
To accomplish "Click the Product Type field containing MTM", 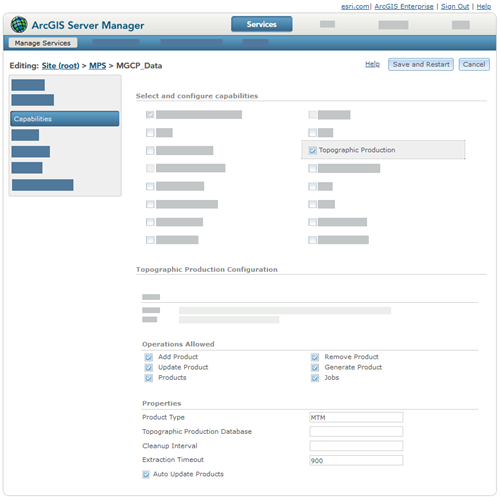I will click(356, 417).
